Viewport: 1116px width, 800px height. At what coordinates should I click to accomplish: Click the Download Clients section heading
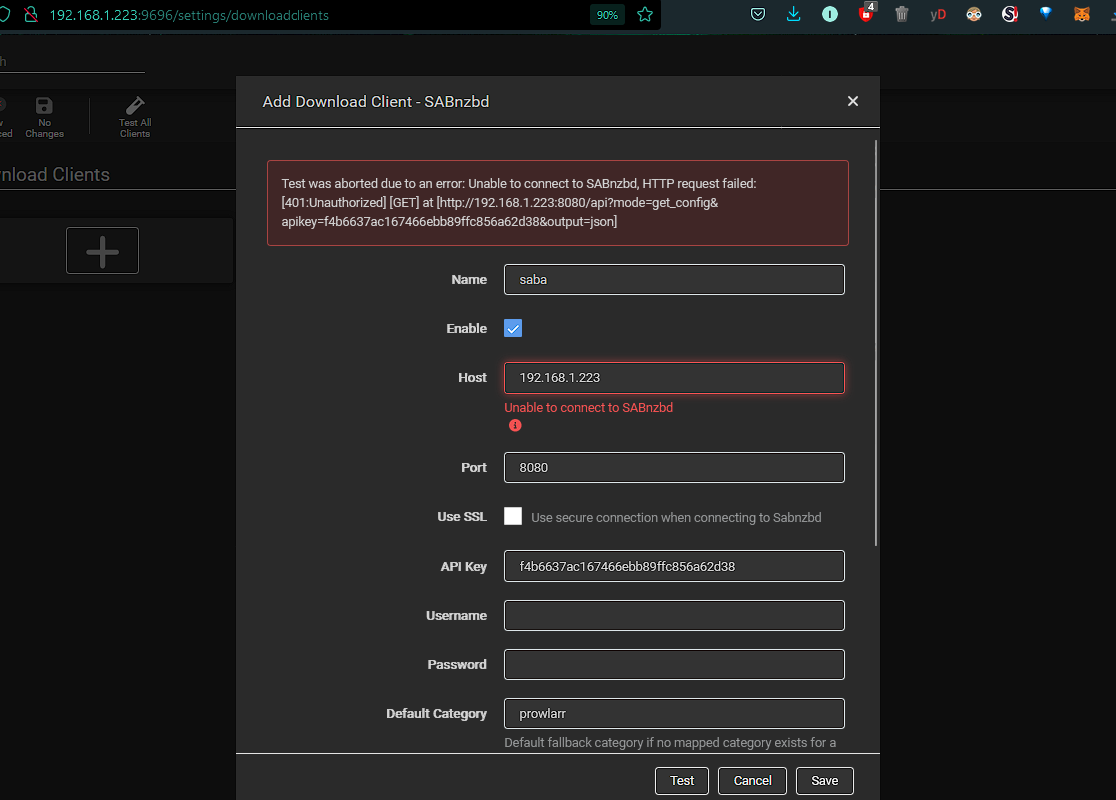click(55, 174)
